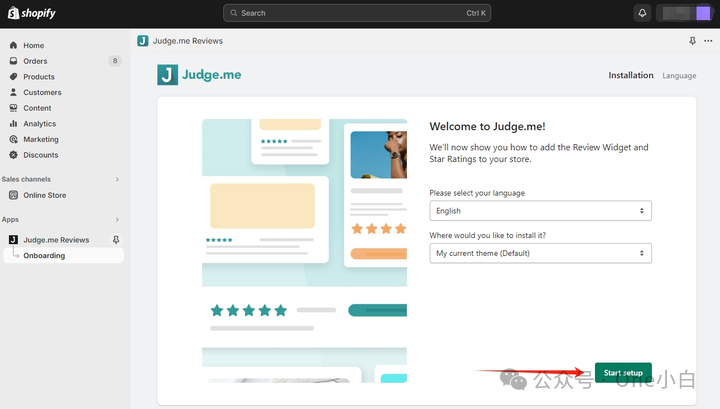Expand the Apps section

(x=117, y=219)
